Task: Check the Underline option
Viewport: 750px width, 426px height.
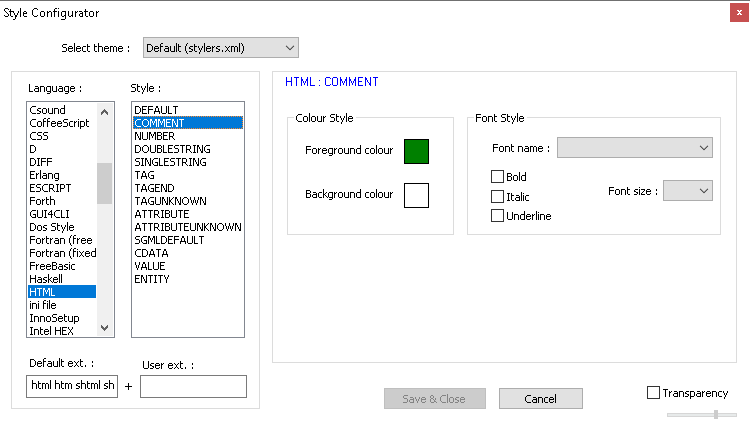Action: [x=497, y=215]
